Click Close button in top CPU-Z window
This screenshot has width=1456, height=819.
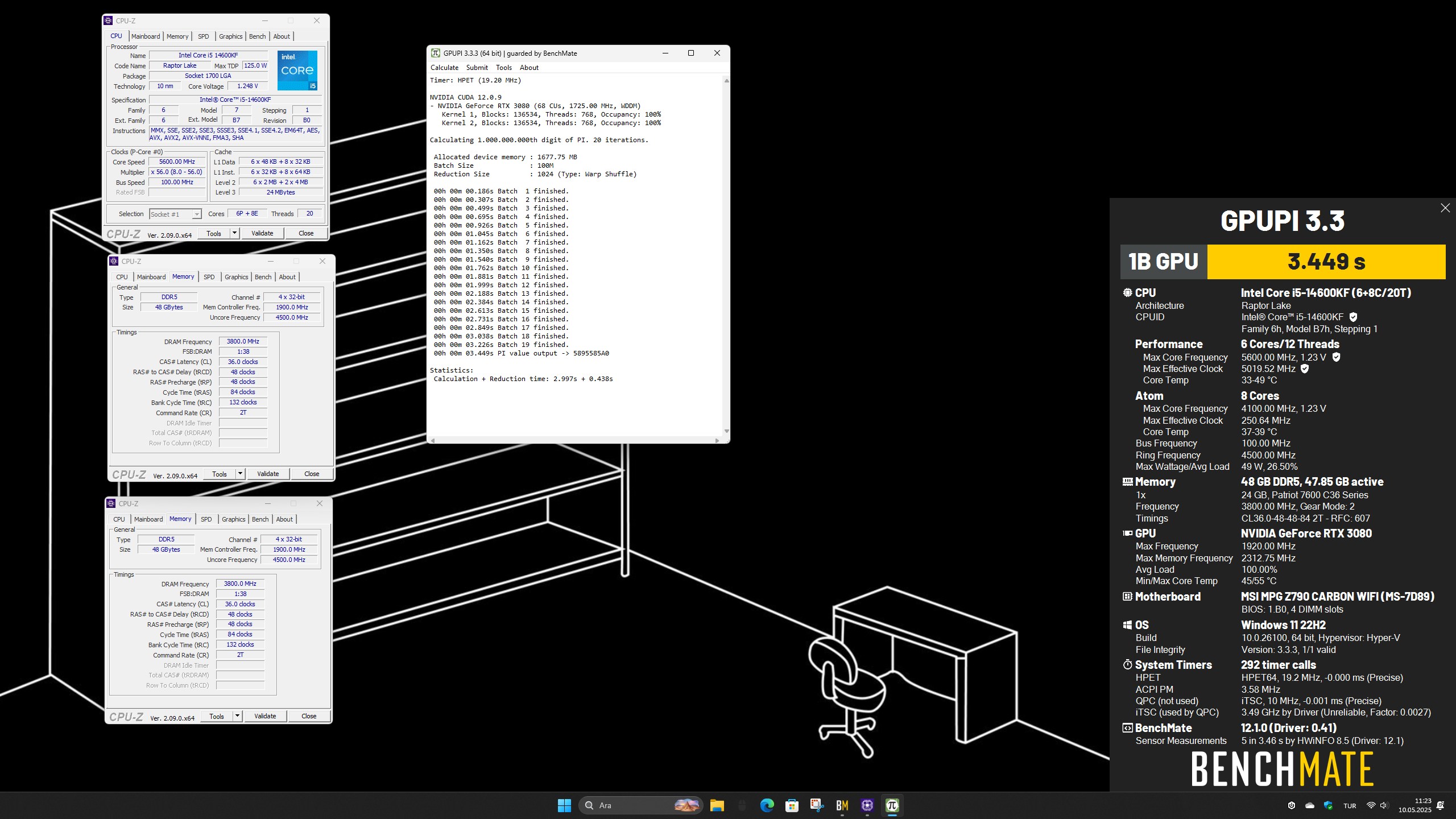[306, 233]
